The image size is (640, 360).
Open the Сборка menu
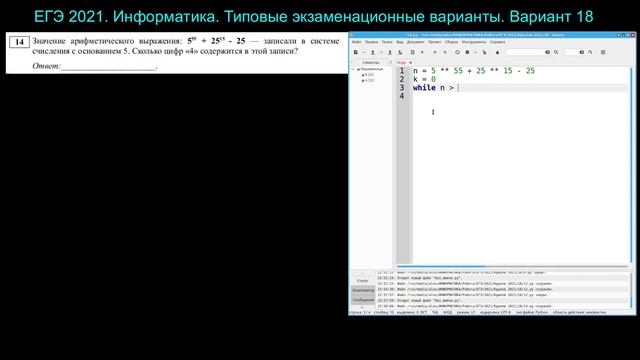click(x=451, y=42)
